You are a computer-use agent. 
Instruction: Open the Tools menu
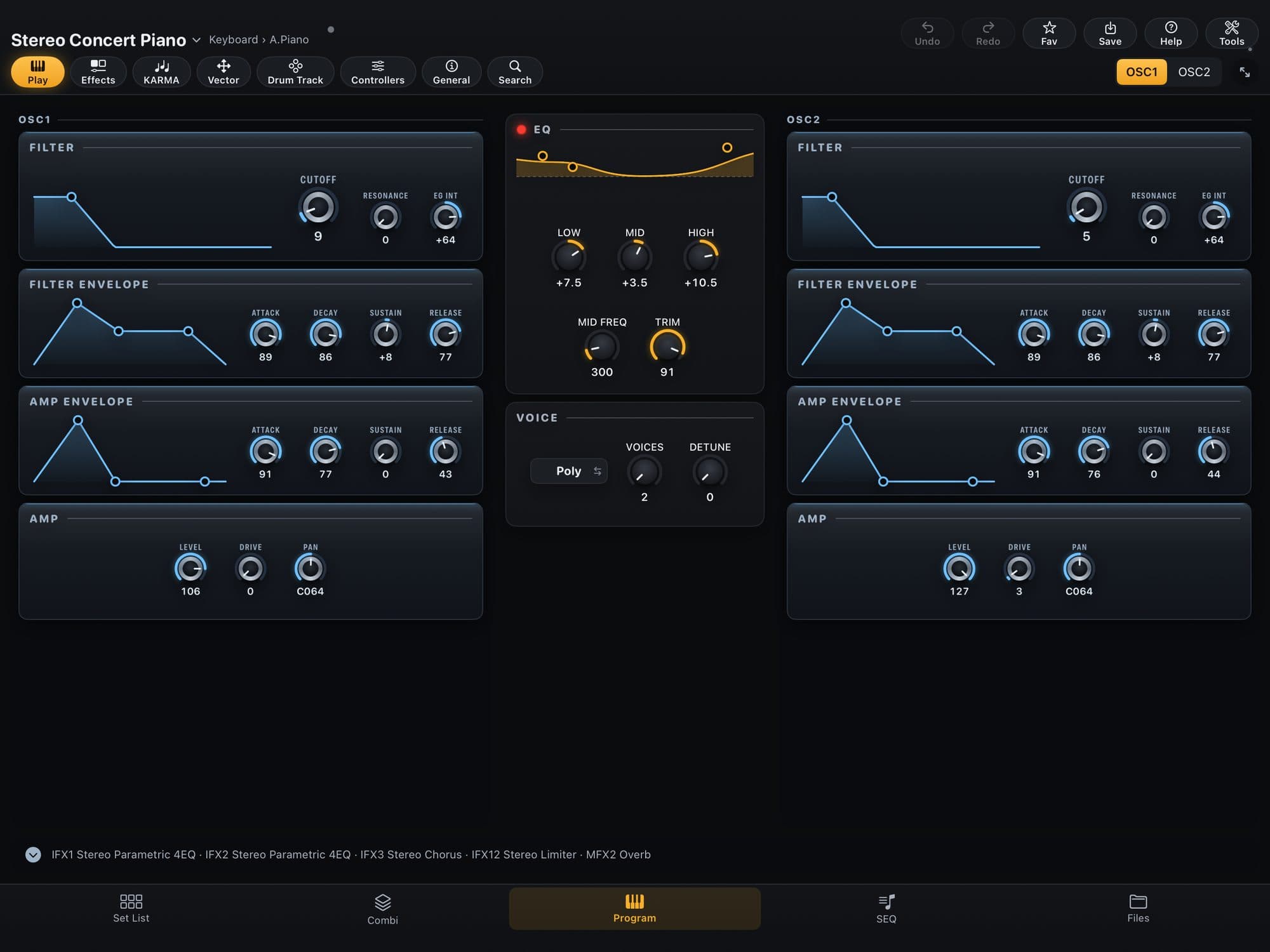tap(1232, 34)
